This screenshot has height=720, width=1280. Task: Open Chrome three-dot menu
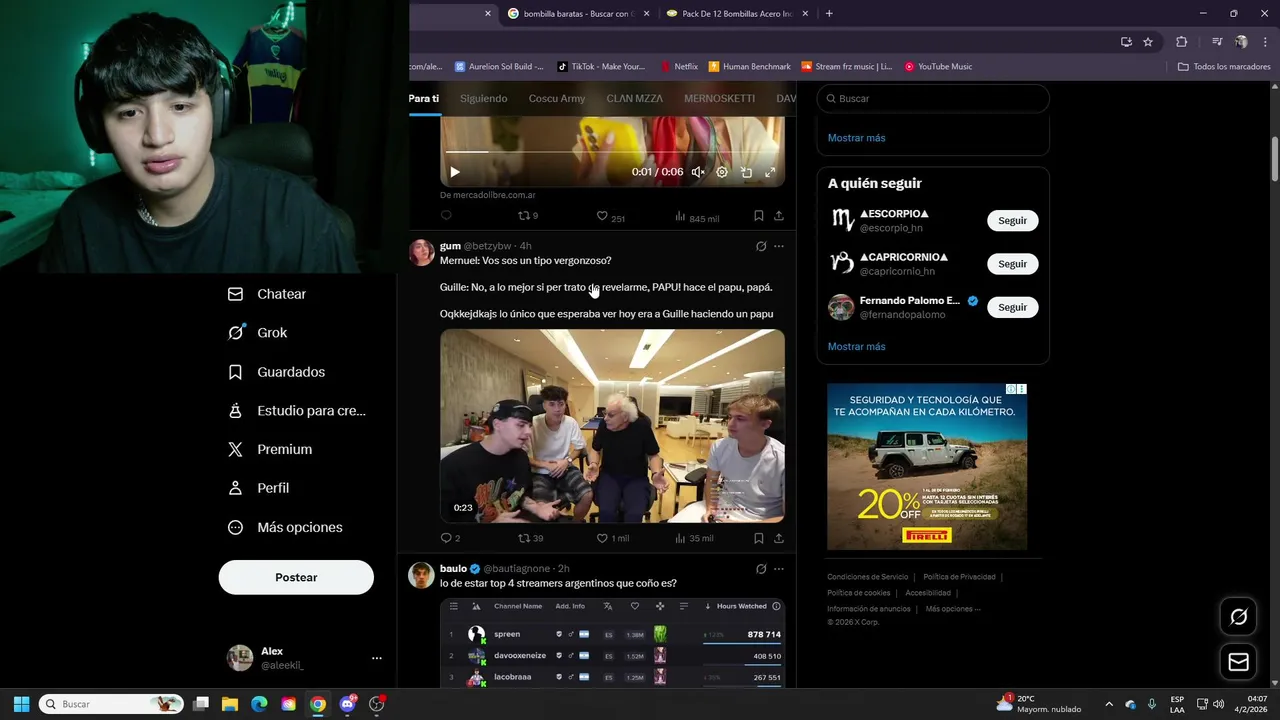click(1265, 42)
